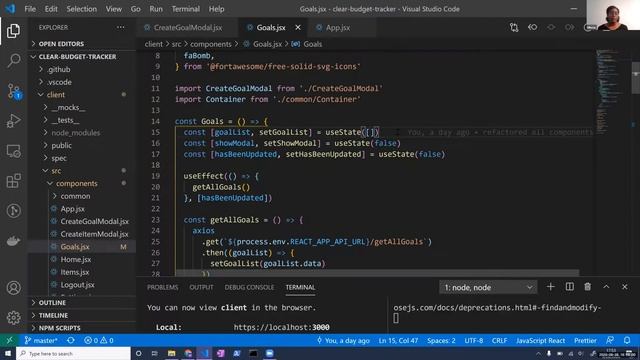
Task: Expand the common folder
Action: 82,196
